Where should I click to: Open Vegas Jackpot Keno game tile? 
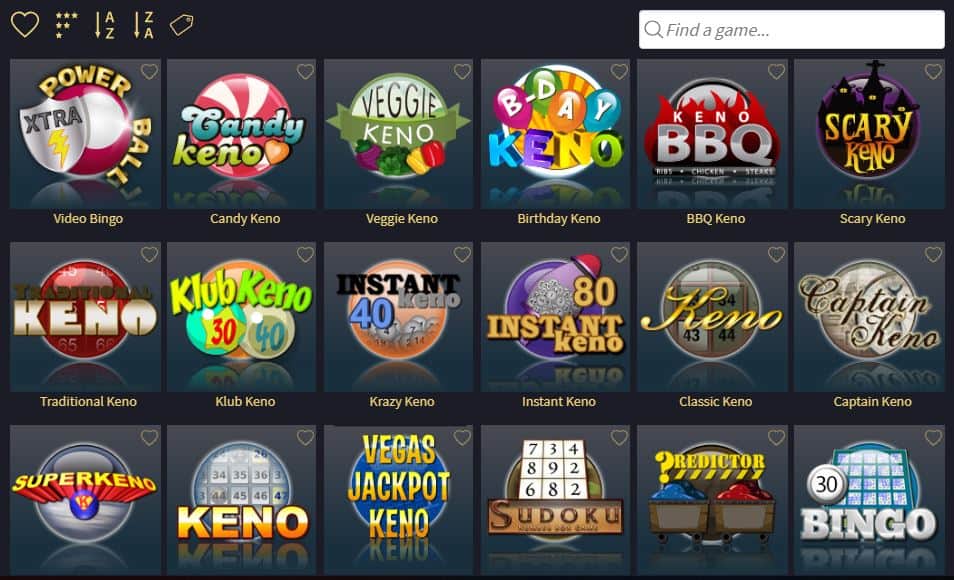pos(399,500)
